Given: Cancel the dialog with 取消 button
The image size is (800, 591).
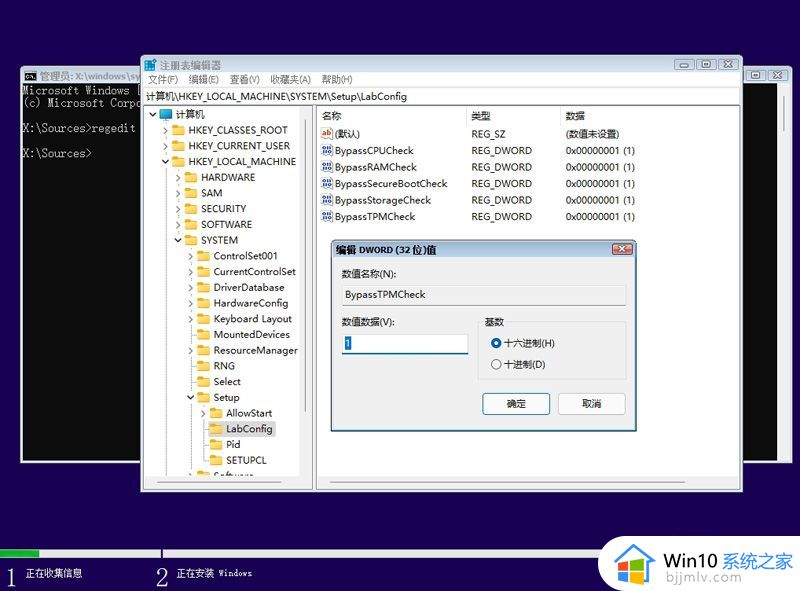Looking at the screenshot, I should (591, 404).
